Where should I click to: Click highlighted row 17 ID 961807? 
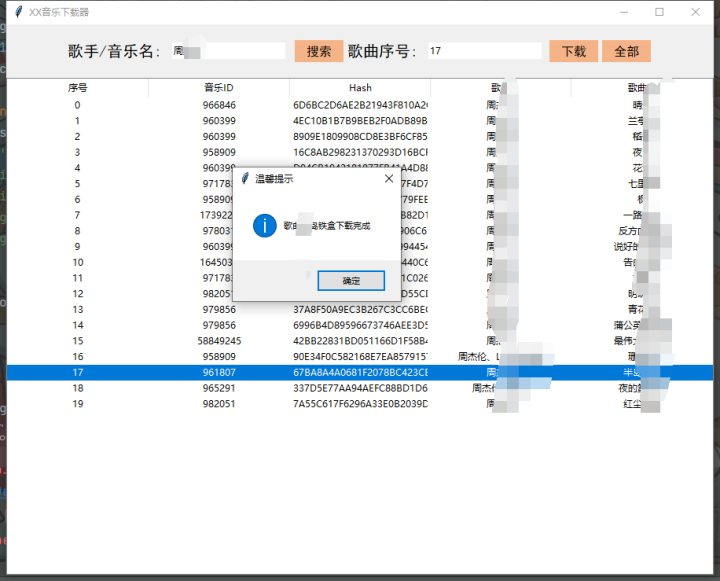click(x=219, y=372)
